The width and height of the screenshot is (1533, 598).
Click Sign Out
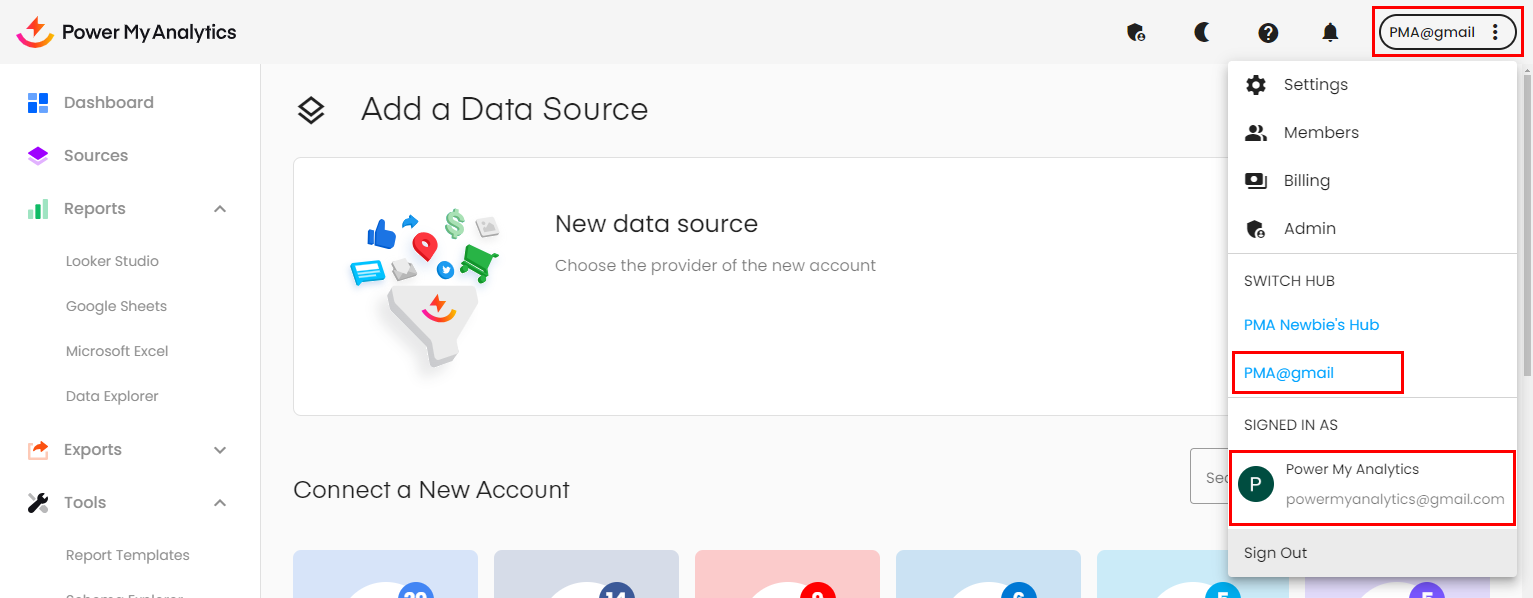1275,553
